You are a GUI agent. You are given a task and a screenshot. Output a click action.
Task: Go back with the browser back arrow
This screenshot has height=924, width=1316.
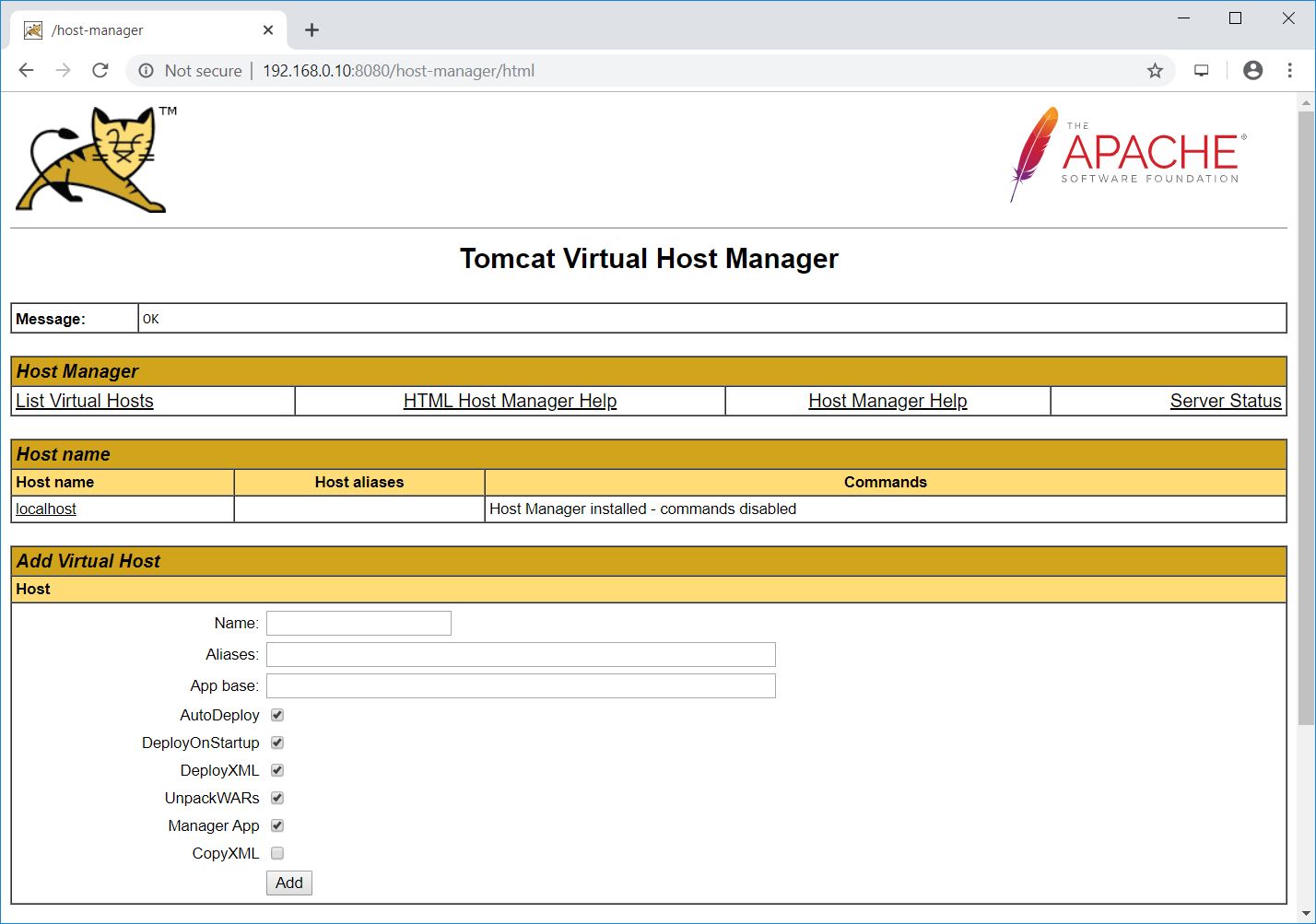click(x=26, y=70)
